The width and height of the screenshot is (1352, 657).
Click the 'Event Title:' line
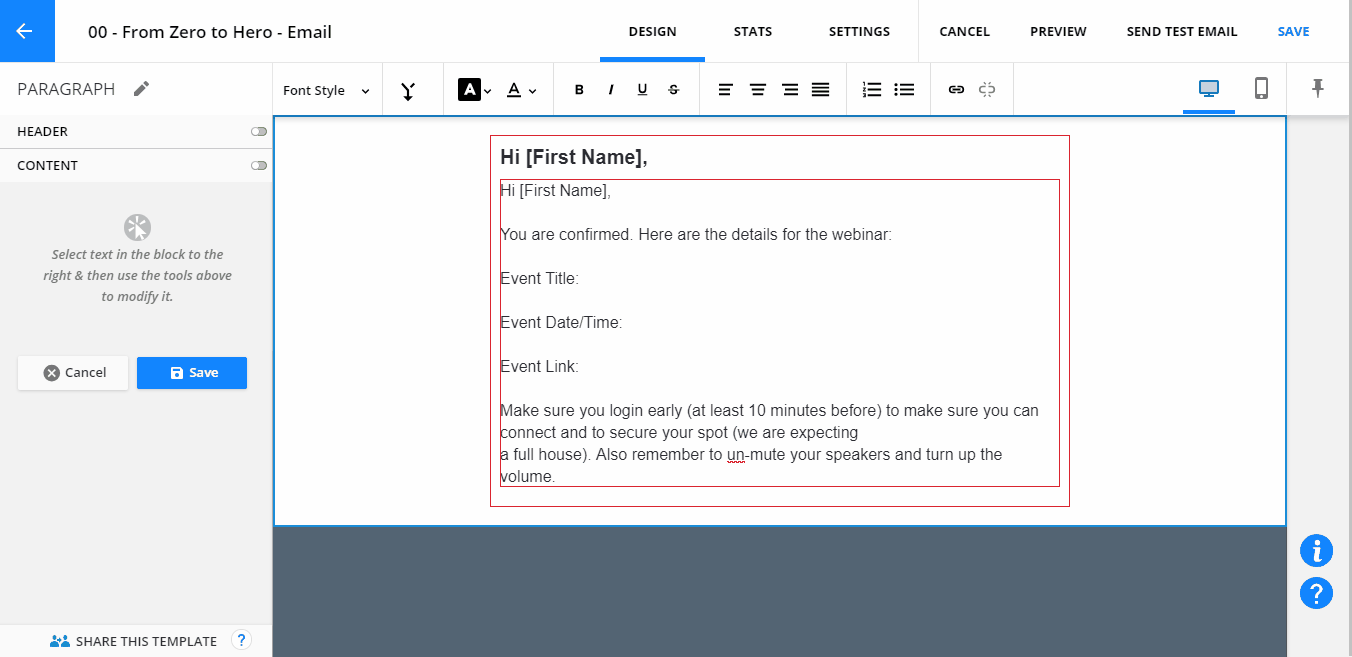click(x=539, y=279)
